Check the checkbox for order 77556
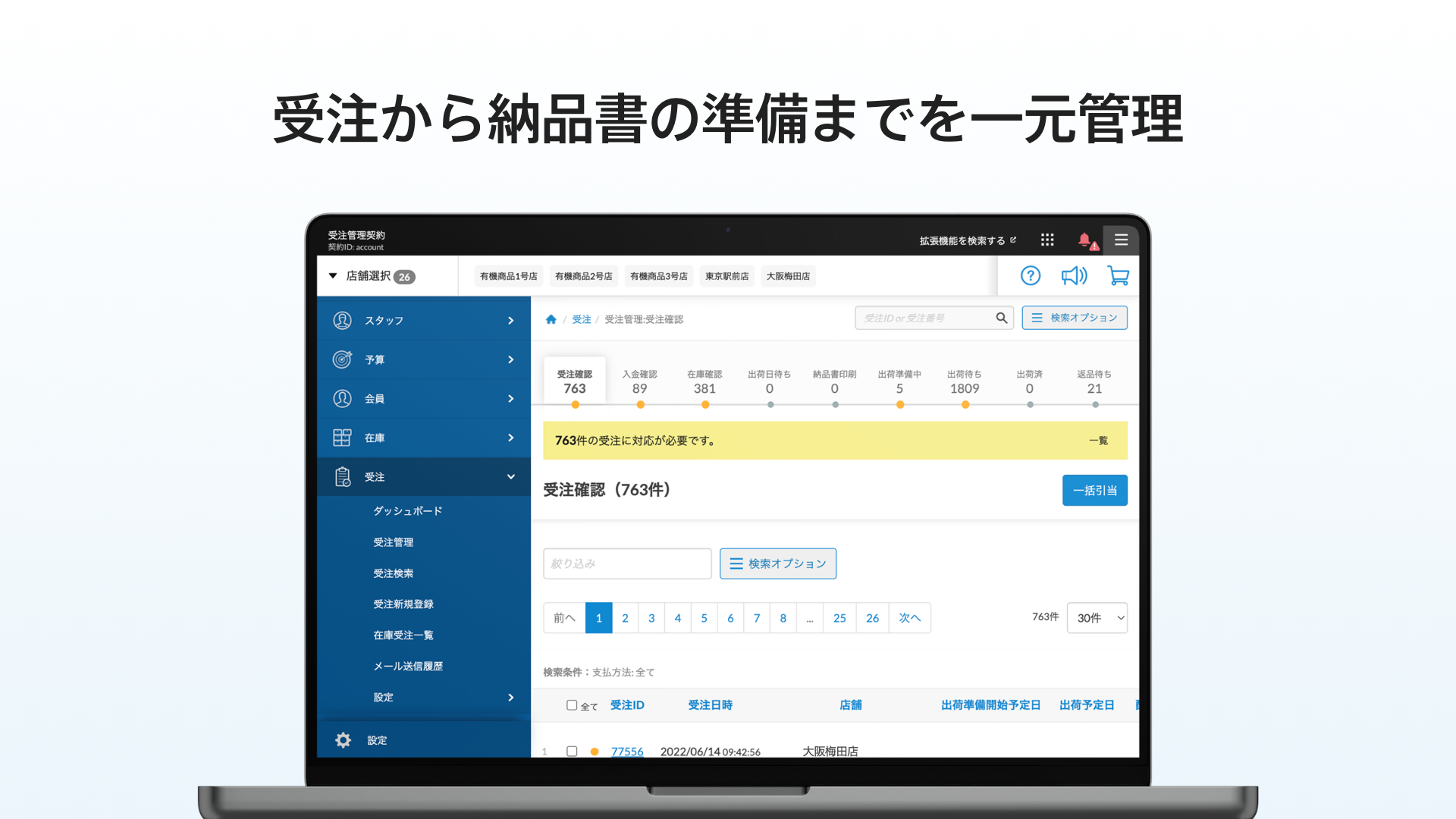1456x819 pixels. (x=572, y=751)
